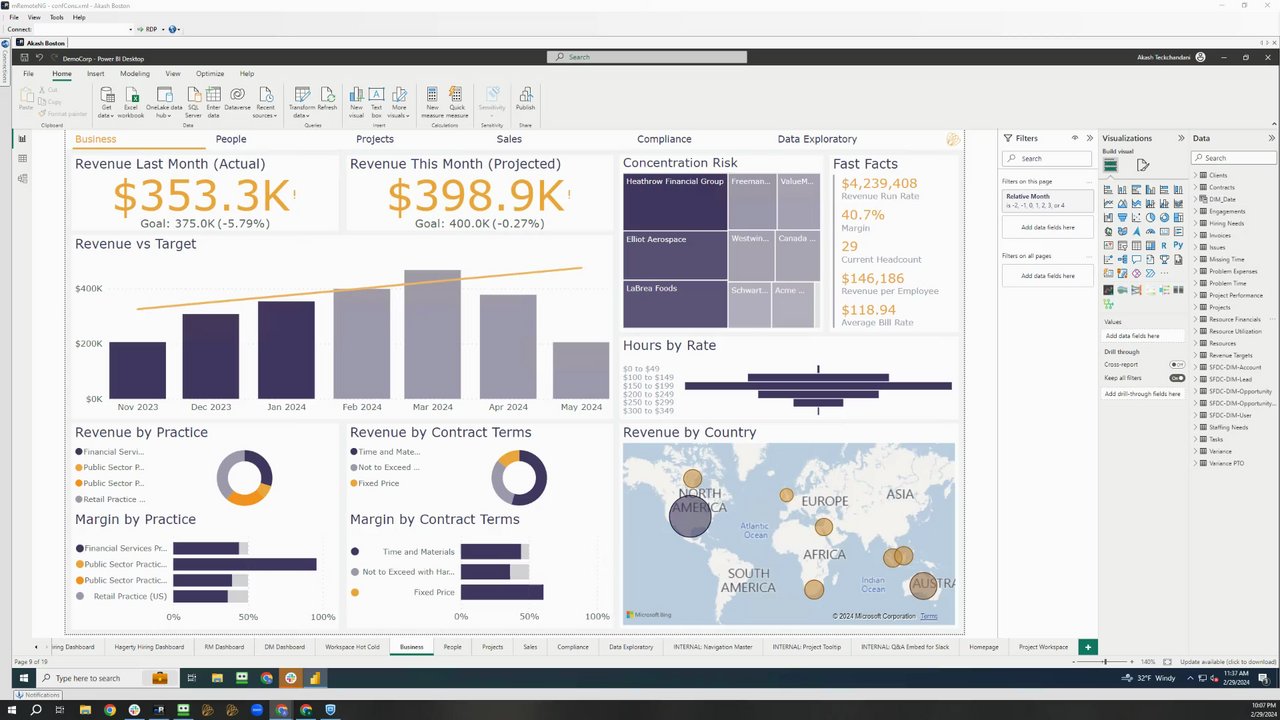Expand the Revenue Targets table
Screen dimensions: 1280x720
[x=1195, y=355]
